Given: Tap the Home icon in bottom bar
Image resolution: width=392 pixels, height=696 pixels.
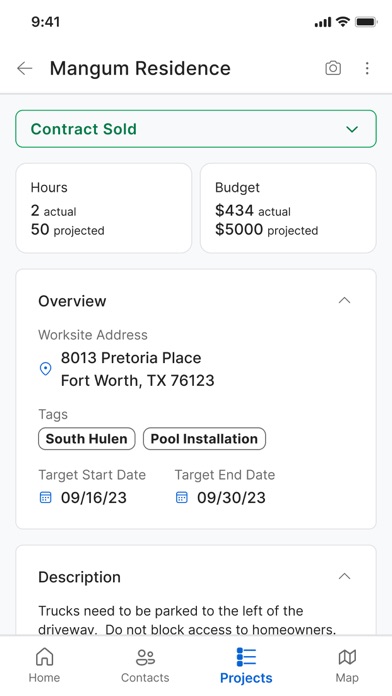Looking at the screenshot, I should pyautogui.click(x=44, y=657).
